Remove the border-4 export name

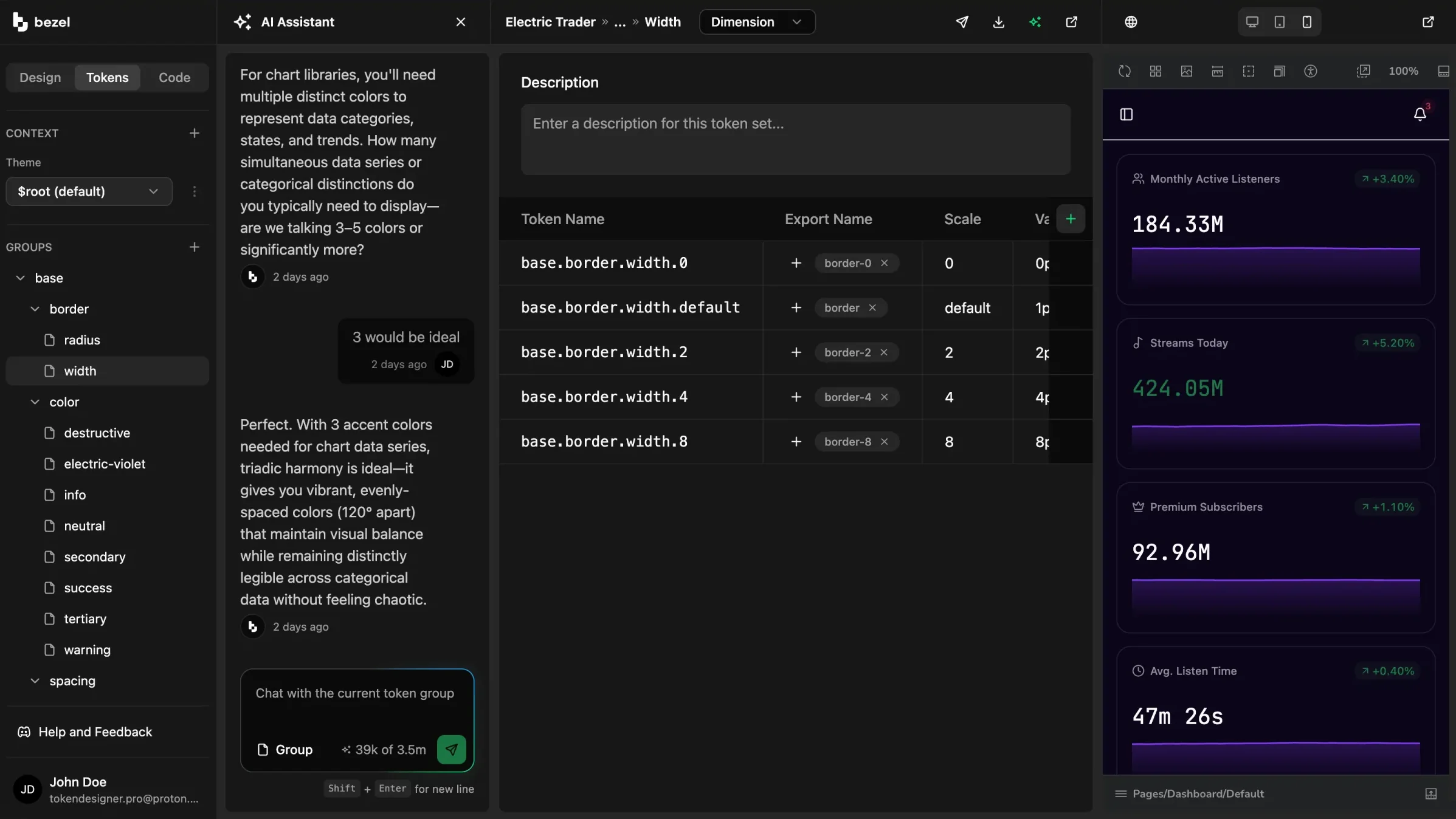[x=885, y=397]
